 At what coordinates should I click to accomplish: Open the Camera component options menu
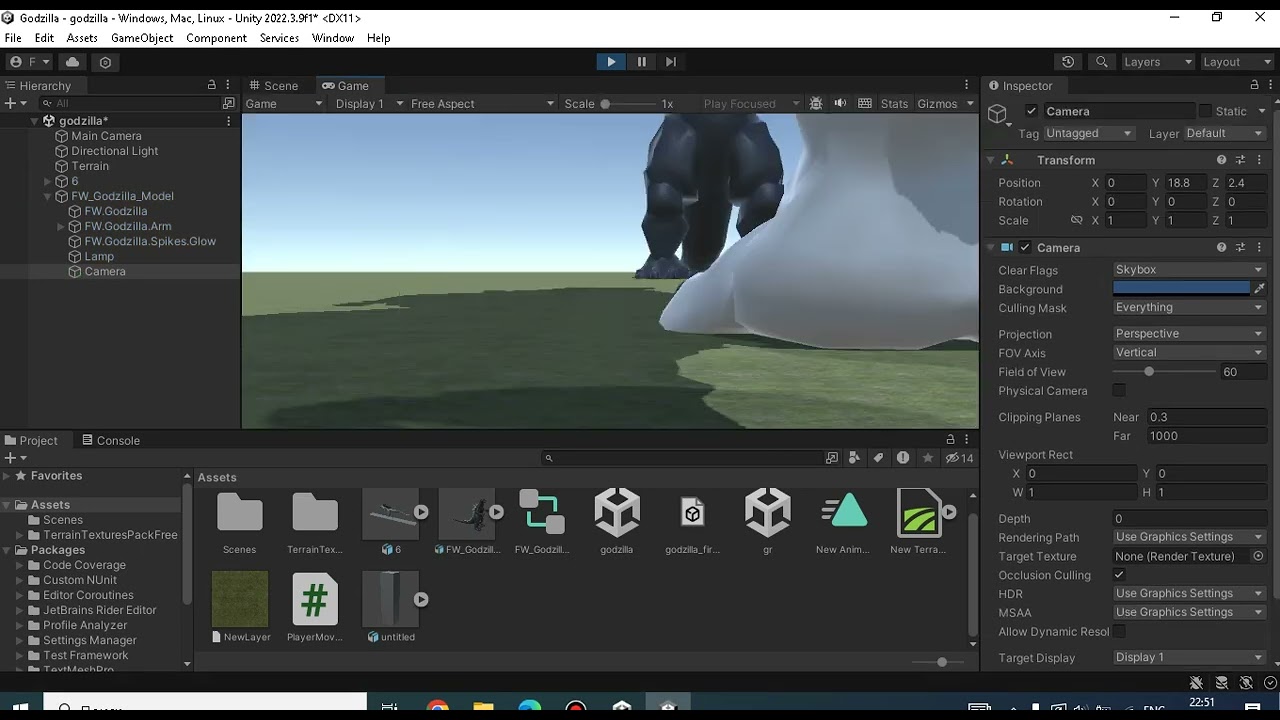coord(1259,247)
